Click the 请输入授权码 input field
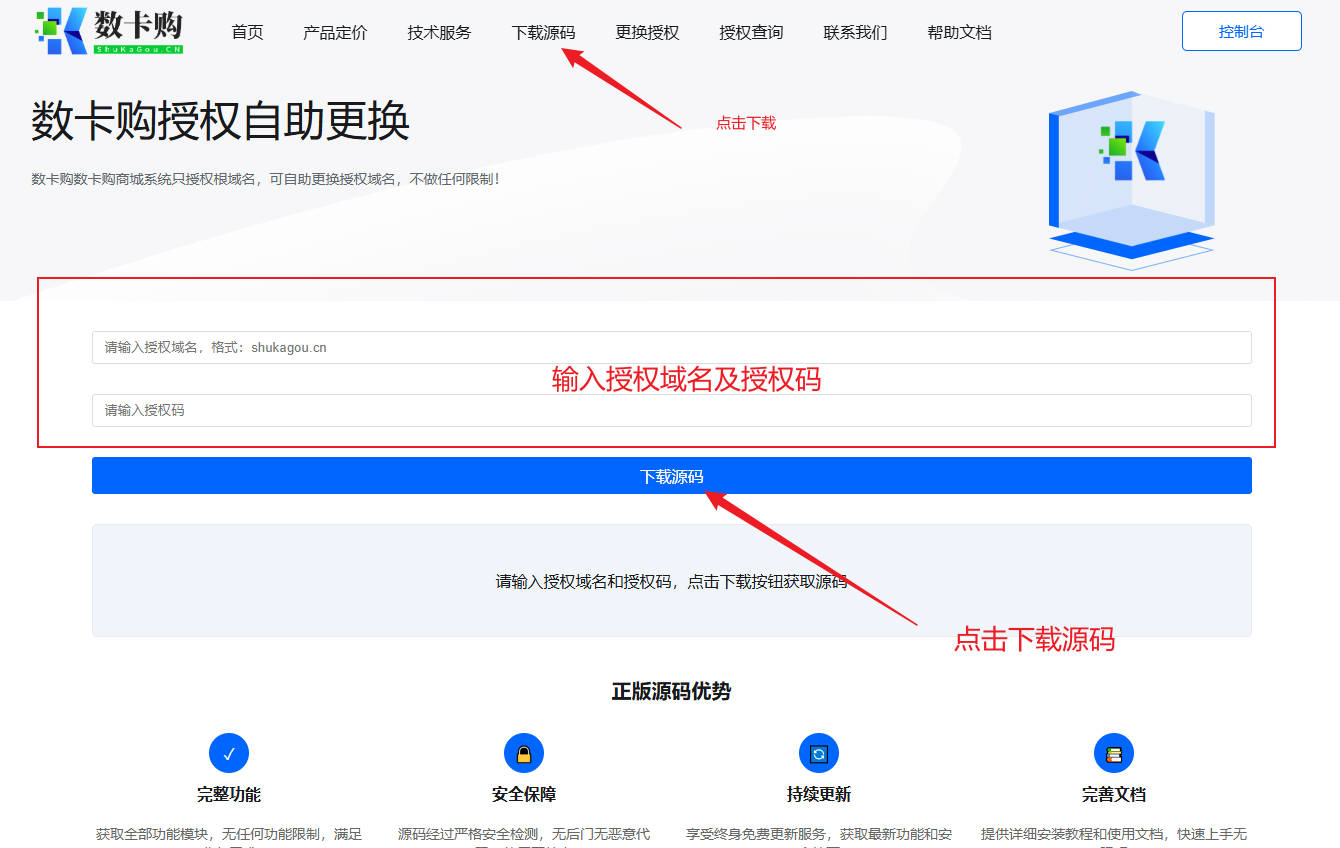 671,410
